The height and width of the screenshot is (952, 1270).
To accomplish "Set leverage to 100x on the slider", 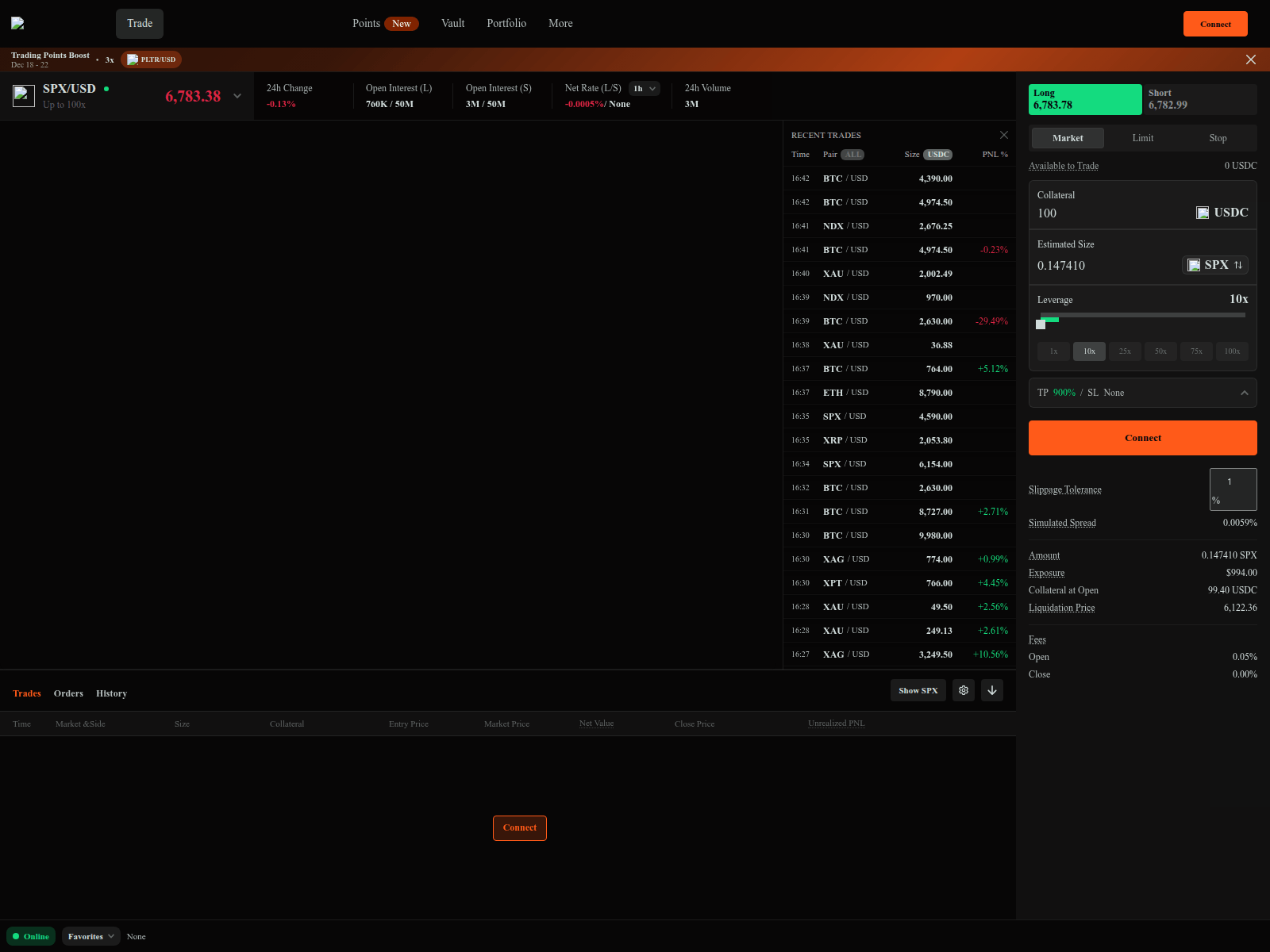I will pyautogui.click(x=1232, y=351).
